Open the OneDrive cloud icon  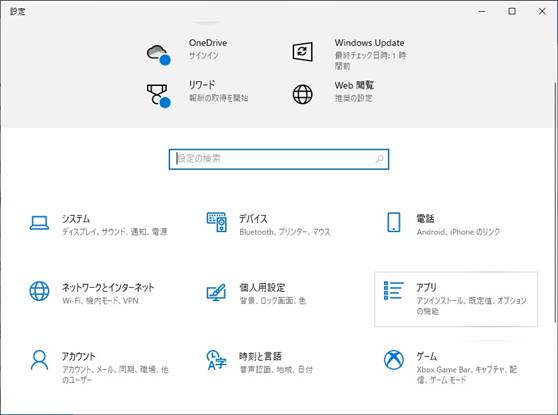click(158, 54)
